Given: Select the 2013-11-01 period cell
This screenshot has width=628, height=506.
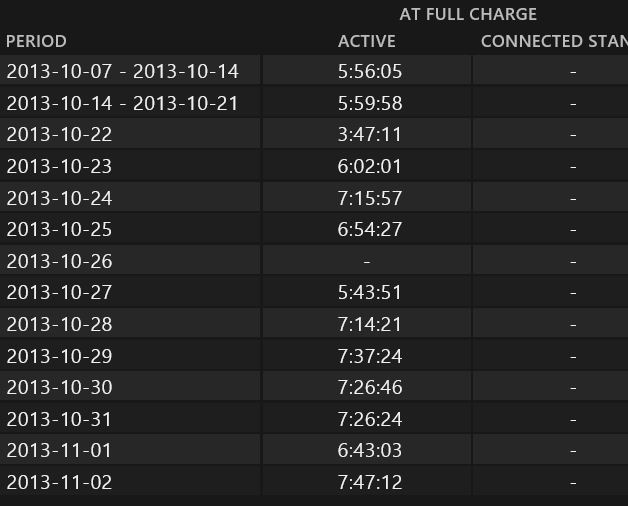Looking at the screenshot, I should 60,450.
